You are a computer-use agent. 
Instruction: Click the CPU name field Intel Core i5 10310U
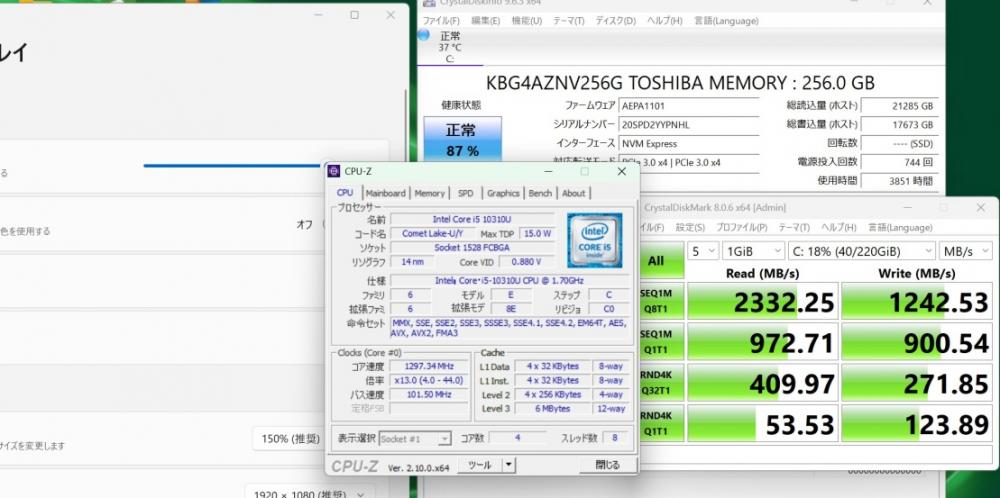pyautogui.click(x=472, y=219)
